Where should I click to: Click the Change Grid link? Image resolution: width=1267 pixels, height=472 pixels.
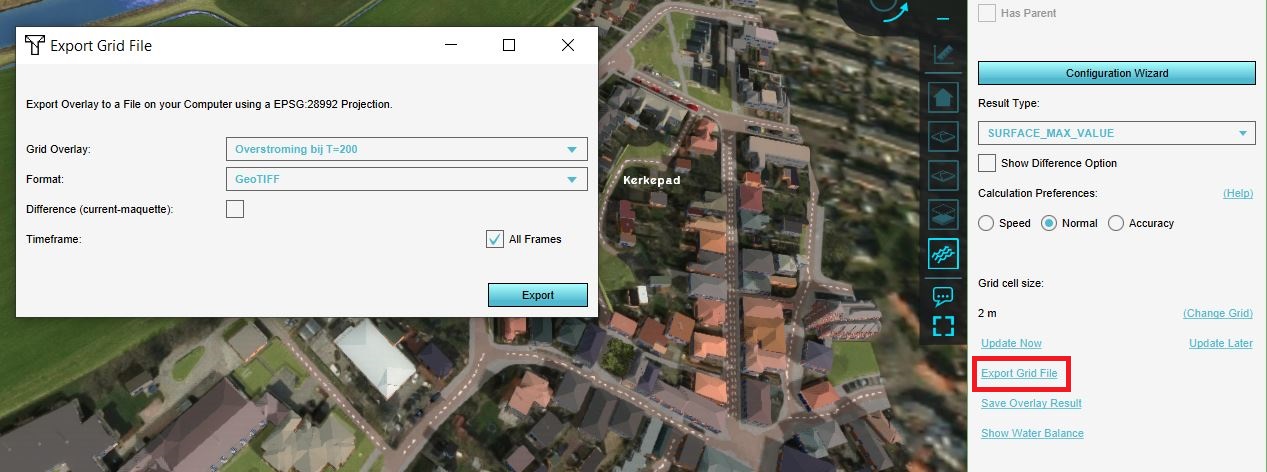click(1217, 313)
